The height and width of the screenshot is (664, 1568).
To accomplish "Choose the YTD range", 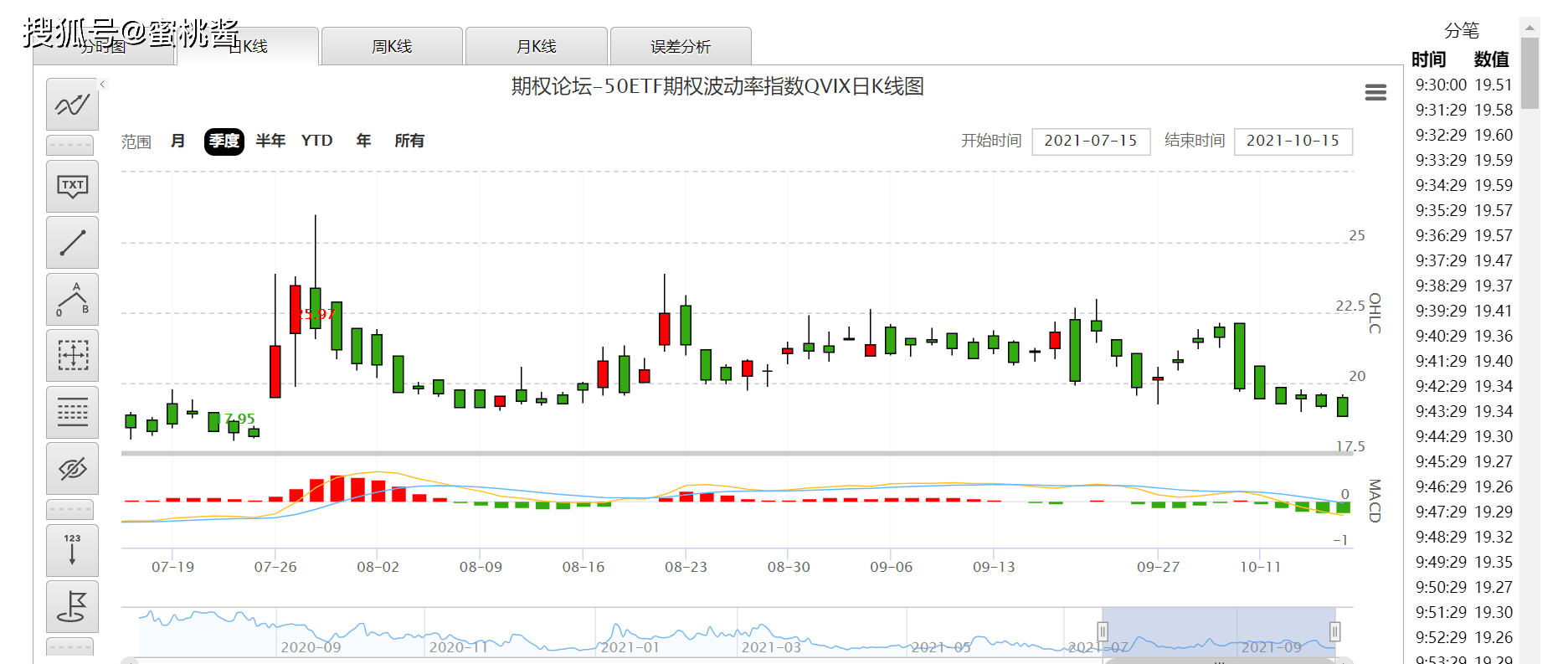I will coord(317,141).
